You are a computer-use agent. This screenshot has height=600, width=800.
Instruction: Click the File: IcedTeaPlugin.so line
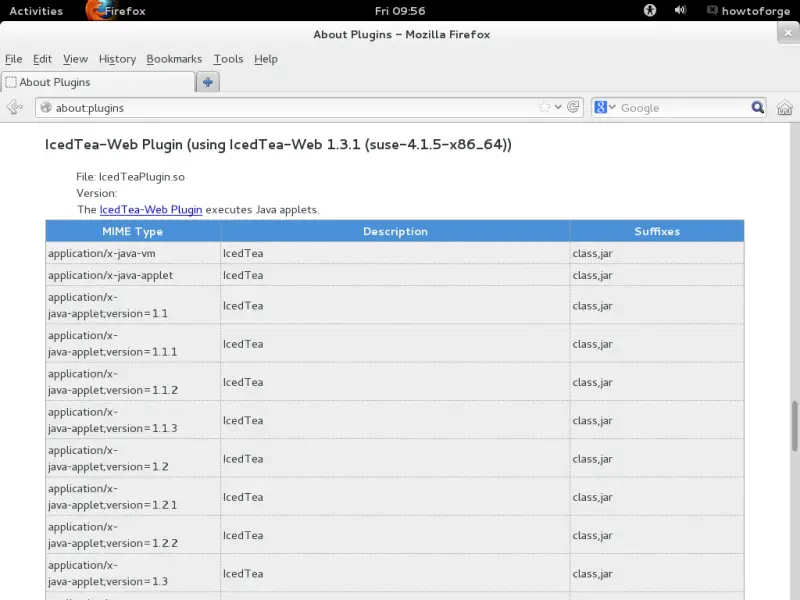(130, 177)
